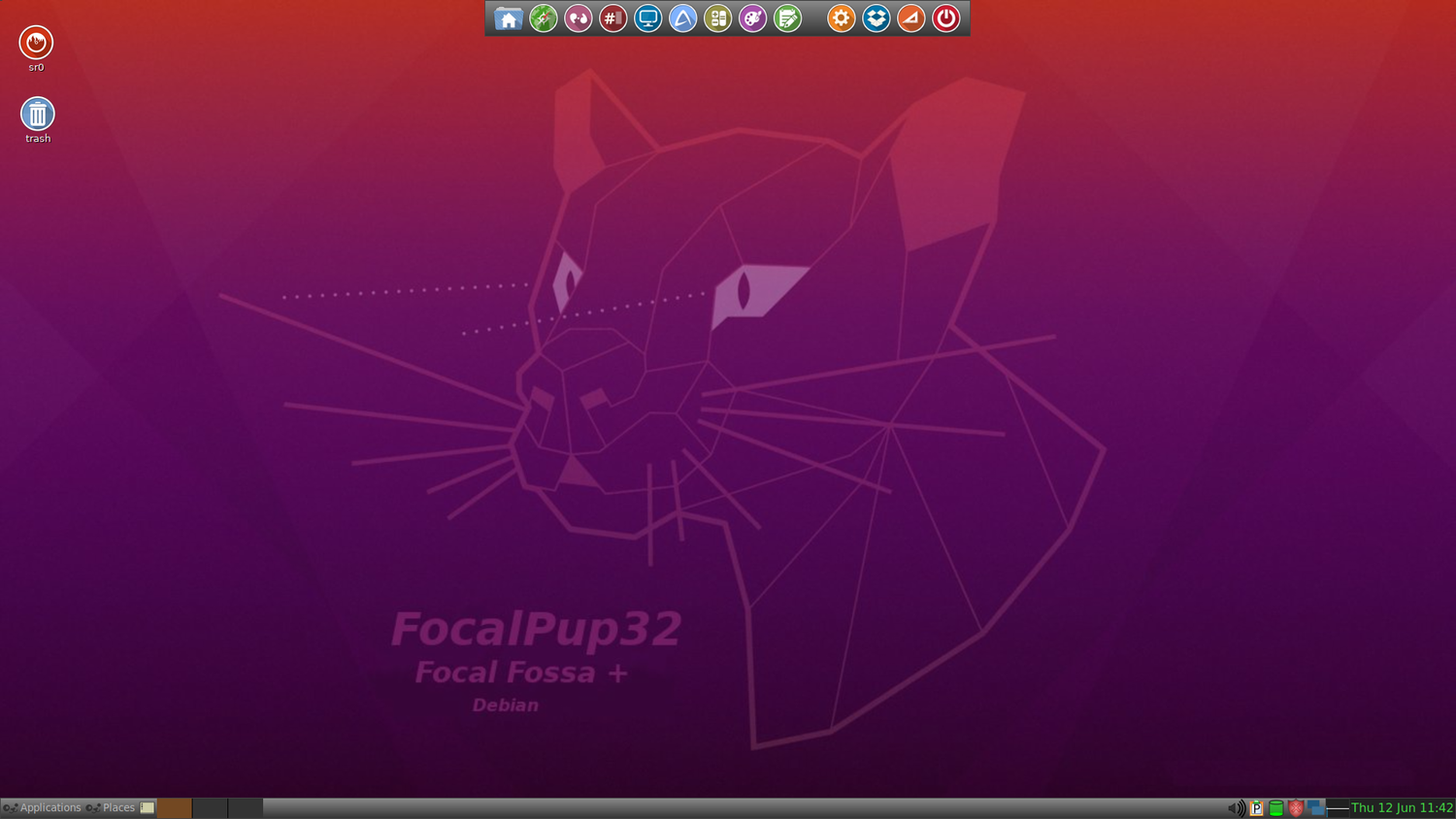Switch to the second workspace in pager
The height and width of the screenshot is (819, 1456).
tap(210, 807)
